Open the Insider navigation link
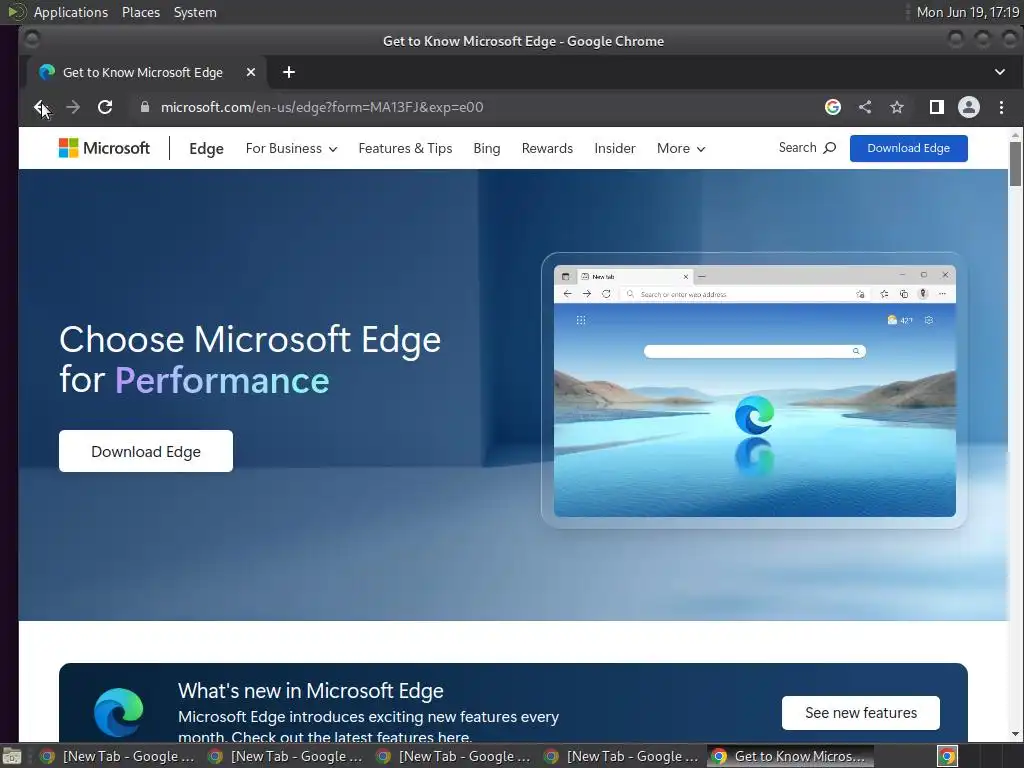The width and height of the screenshot is (1024, 768). [615, 149]
